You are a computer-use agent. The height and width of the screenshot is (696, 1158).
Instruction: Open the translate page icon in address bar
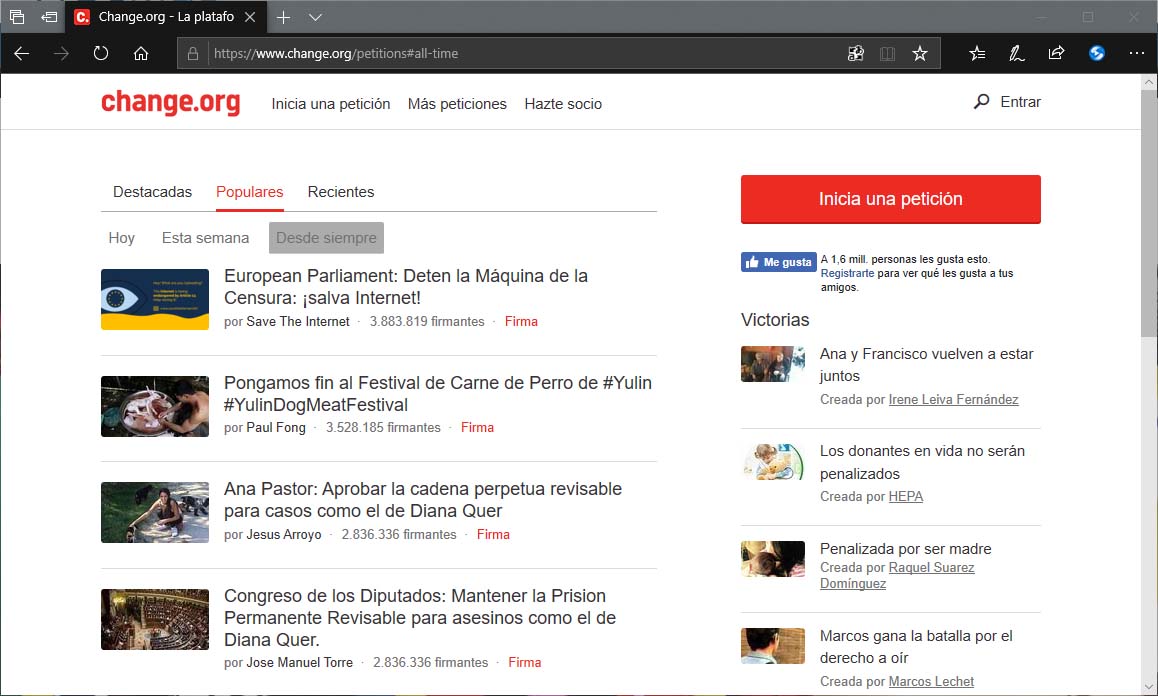click(x=855, y=53)
